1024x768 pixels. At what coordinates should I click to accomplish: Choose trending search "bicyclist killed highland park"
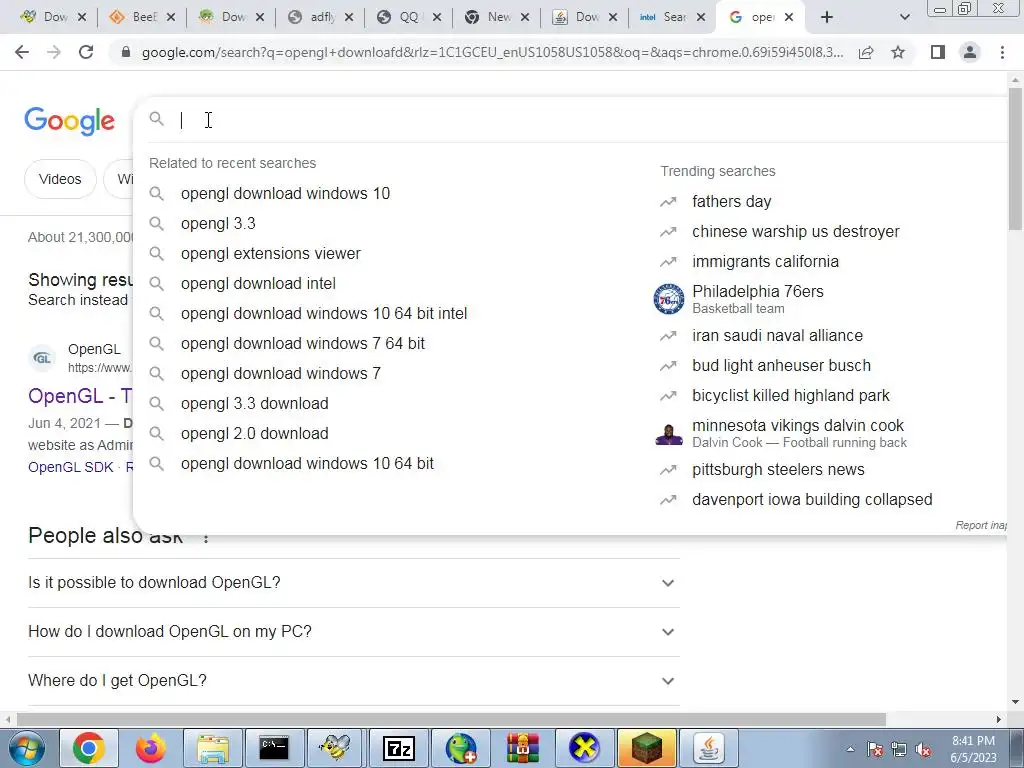791,396
